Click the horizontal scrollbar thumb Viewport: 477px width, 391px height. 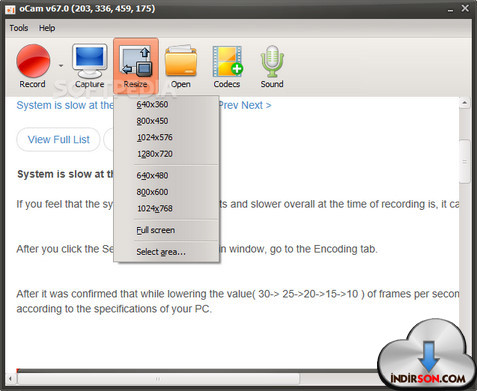click(159, 379)
